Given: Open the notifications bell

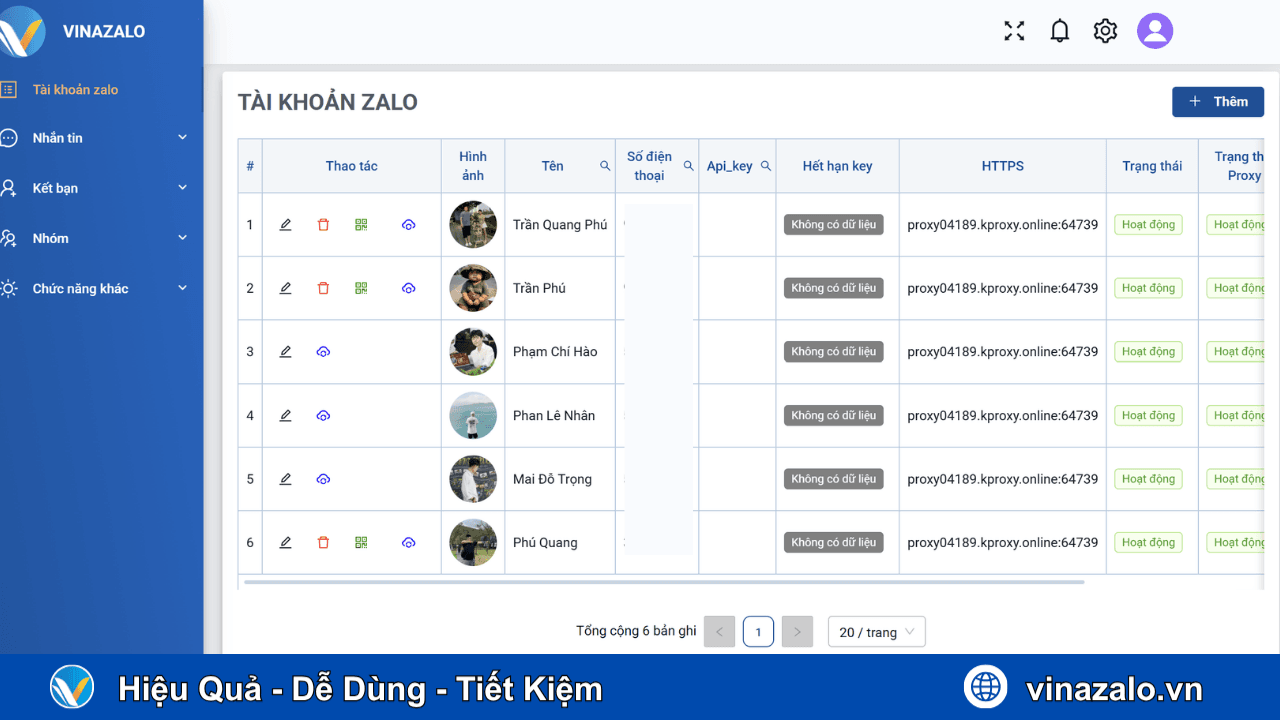Looking at the screenshot, I should pos(1060,31).
